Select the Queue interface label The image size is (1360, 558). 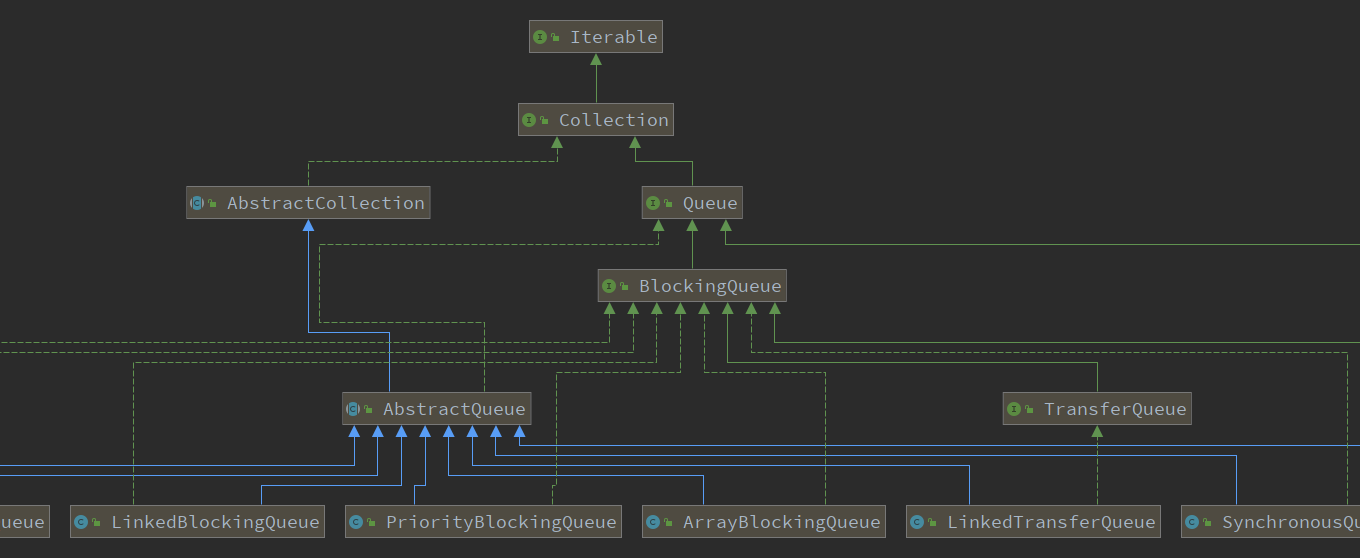710,204
